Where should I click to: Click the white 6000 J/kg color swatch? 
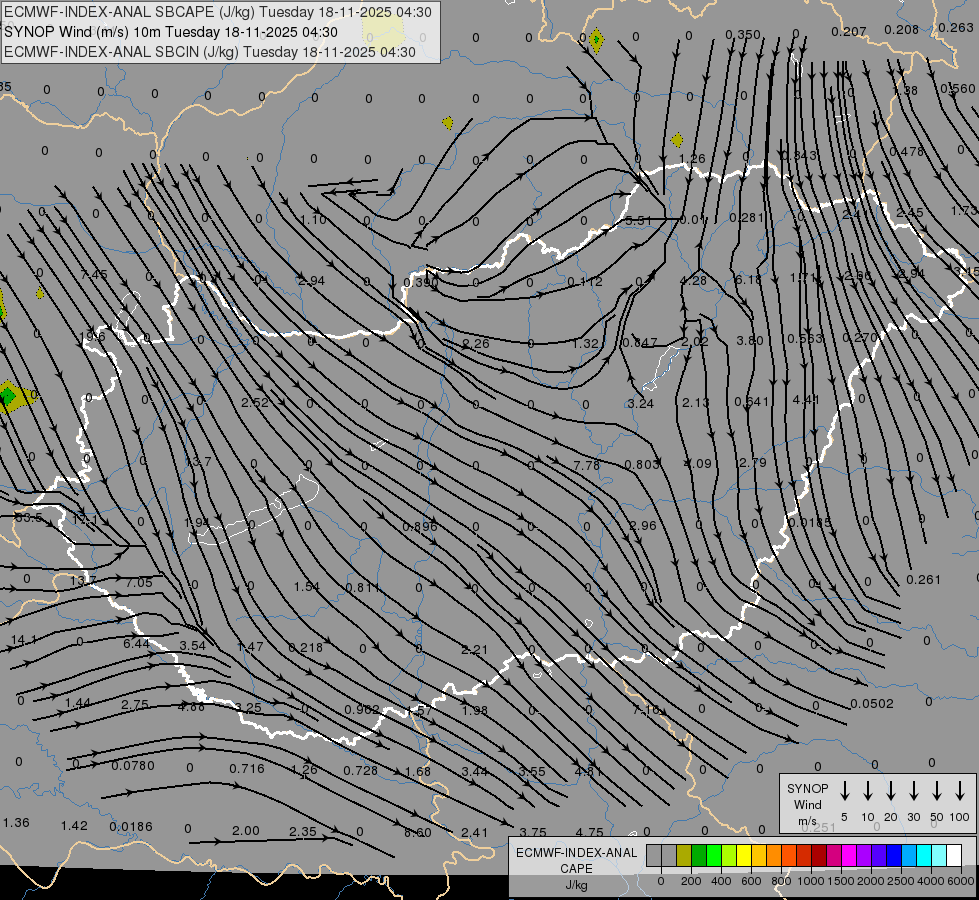(x=953, y=855)
